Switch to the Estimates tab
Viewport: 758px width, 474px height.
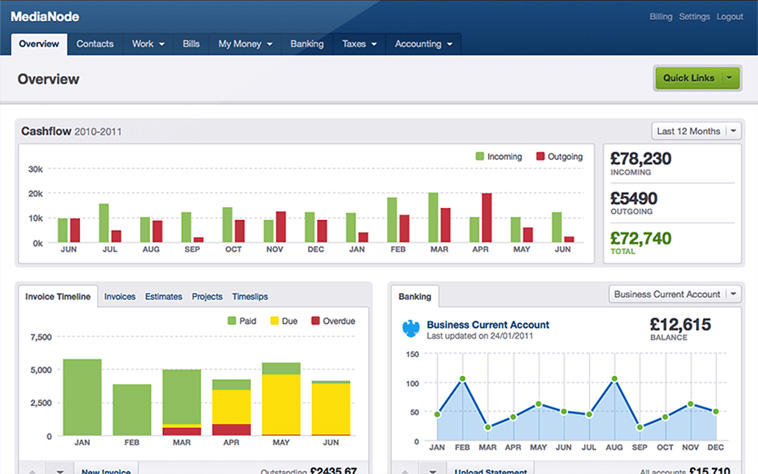163,297
